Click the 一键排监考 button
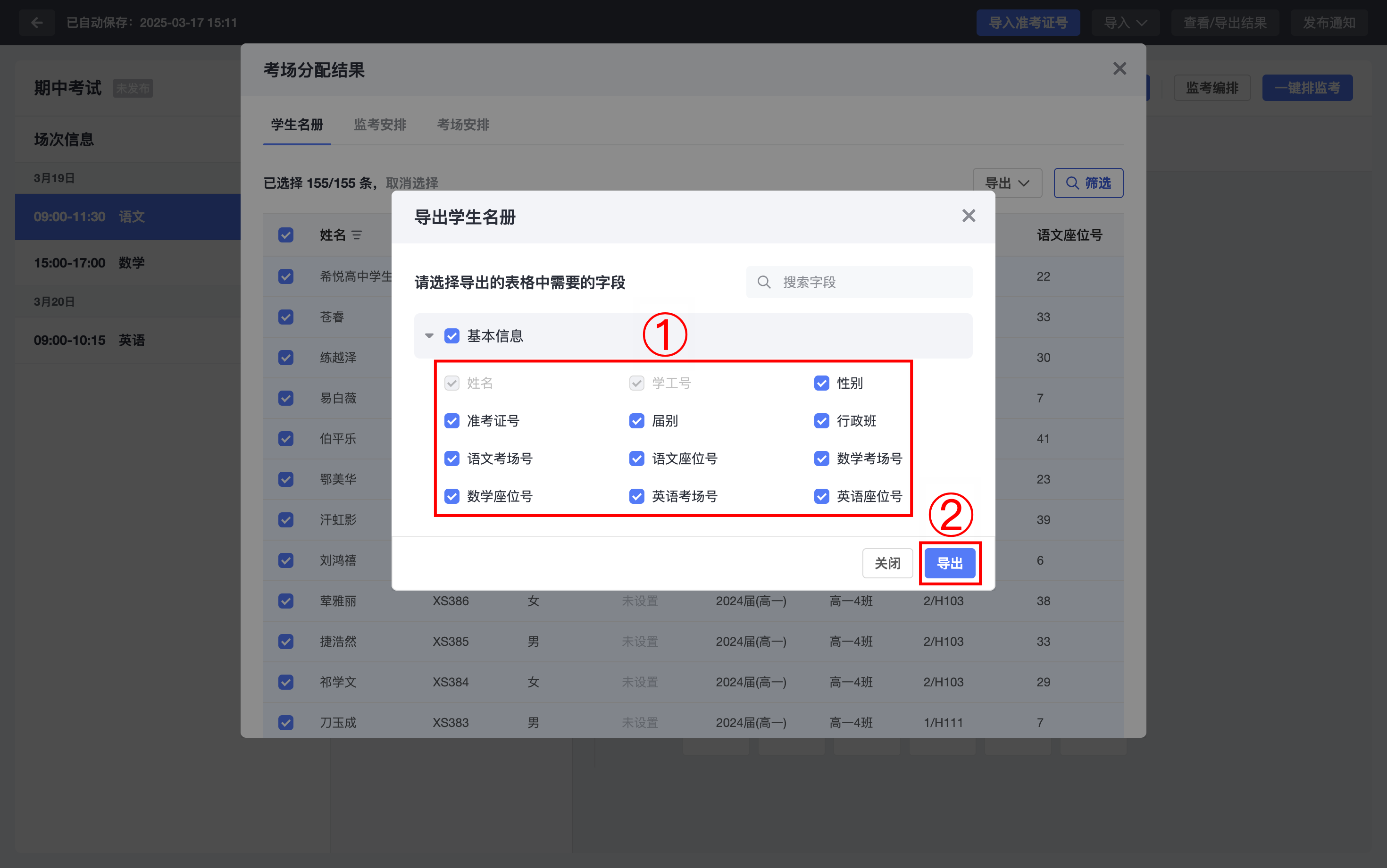Screen dimensions: 1387x868 (1307, 88)
